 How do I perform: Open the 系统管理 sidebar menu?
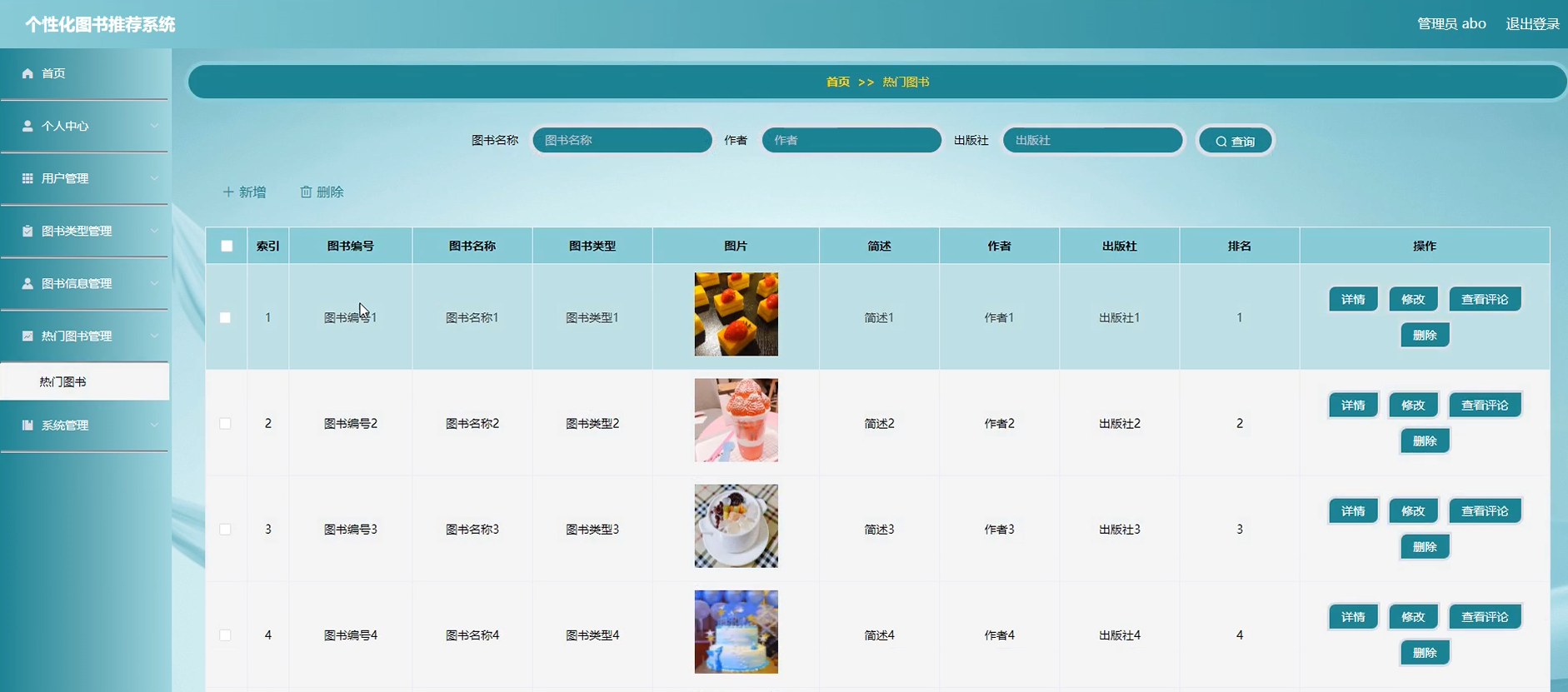[x=85, y=425]
